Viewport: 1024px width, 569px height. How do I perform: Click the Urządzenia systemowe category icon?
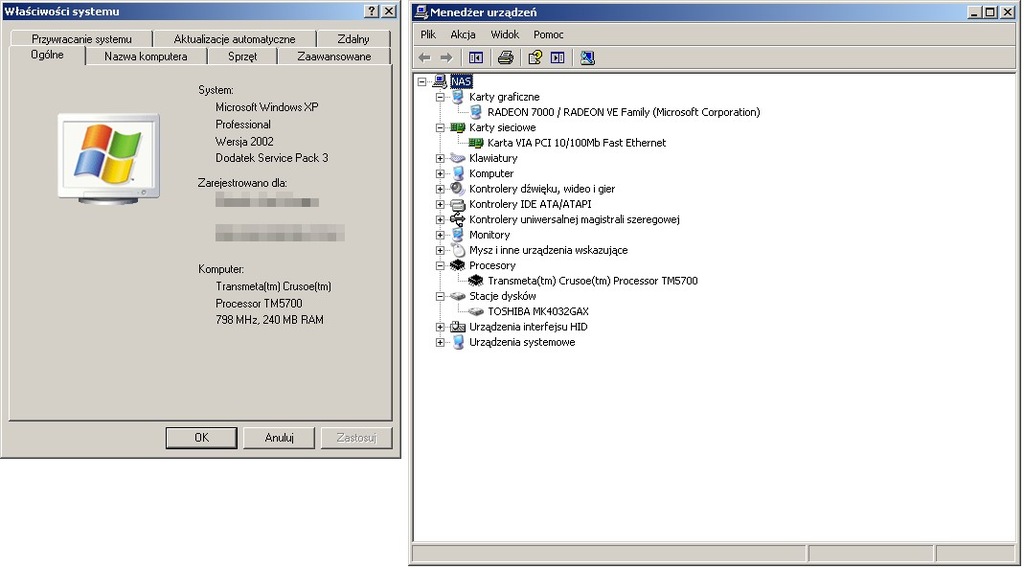458,342
